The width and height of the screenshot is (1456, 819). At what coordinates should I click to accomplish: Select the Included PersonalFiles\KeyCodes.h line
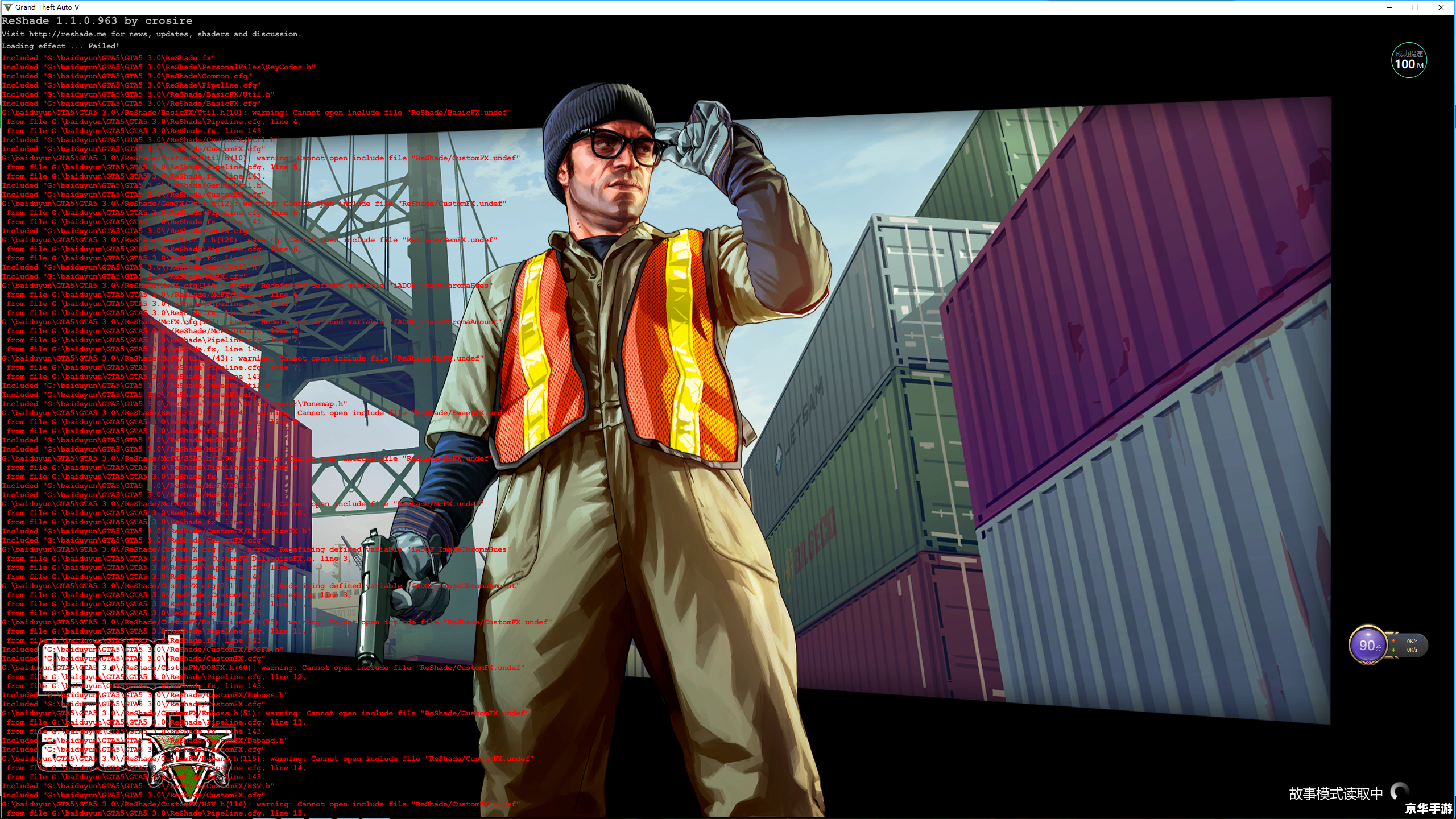pyautogui.click(x=159, y=67)
